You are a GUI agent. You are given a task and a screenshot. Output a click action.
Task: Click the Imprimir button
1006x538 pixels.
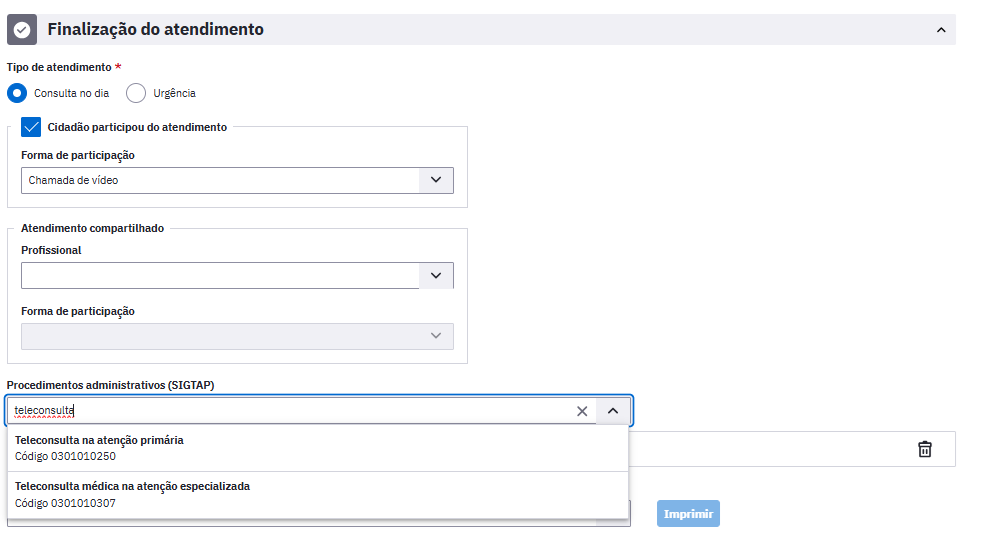point(688,514)
